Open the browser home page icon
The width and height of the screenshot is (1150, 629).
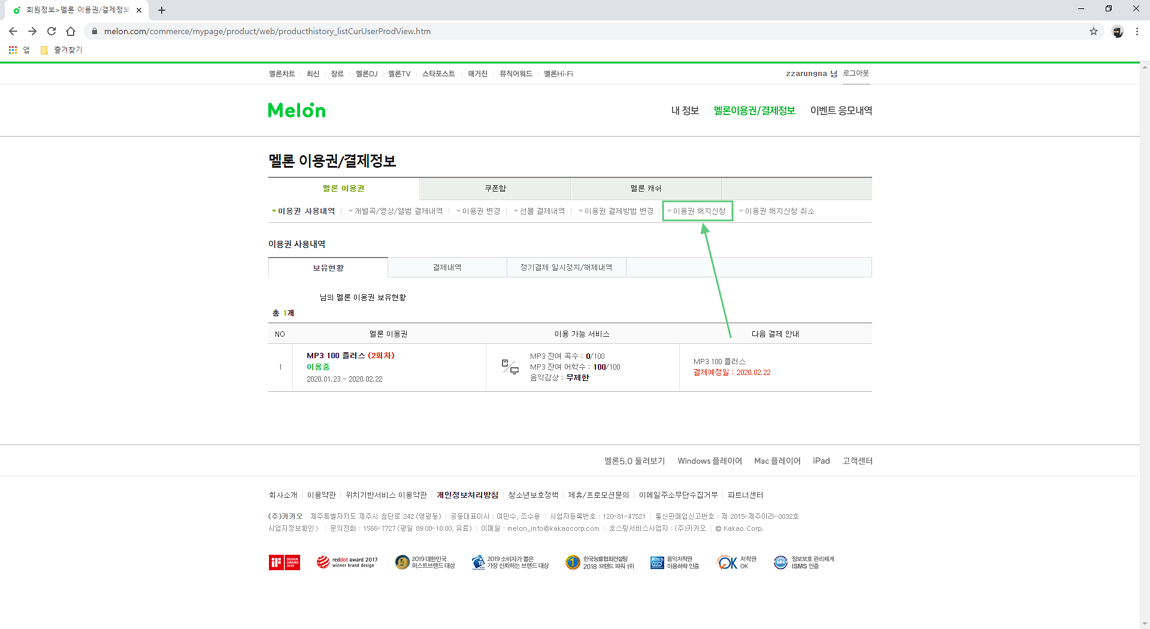(70, 32)
